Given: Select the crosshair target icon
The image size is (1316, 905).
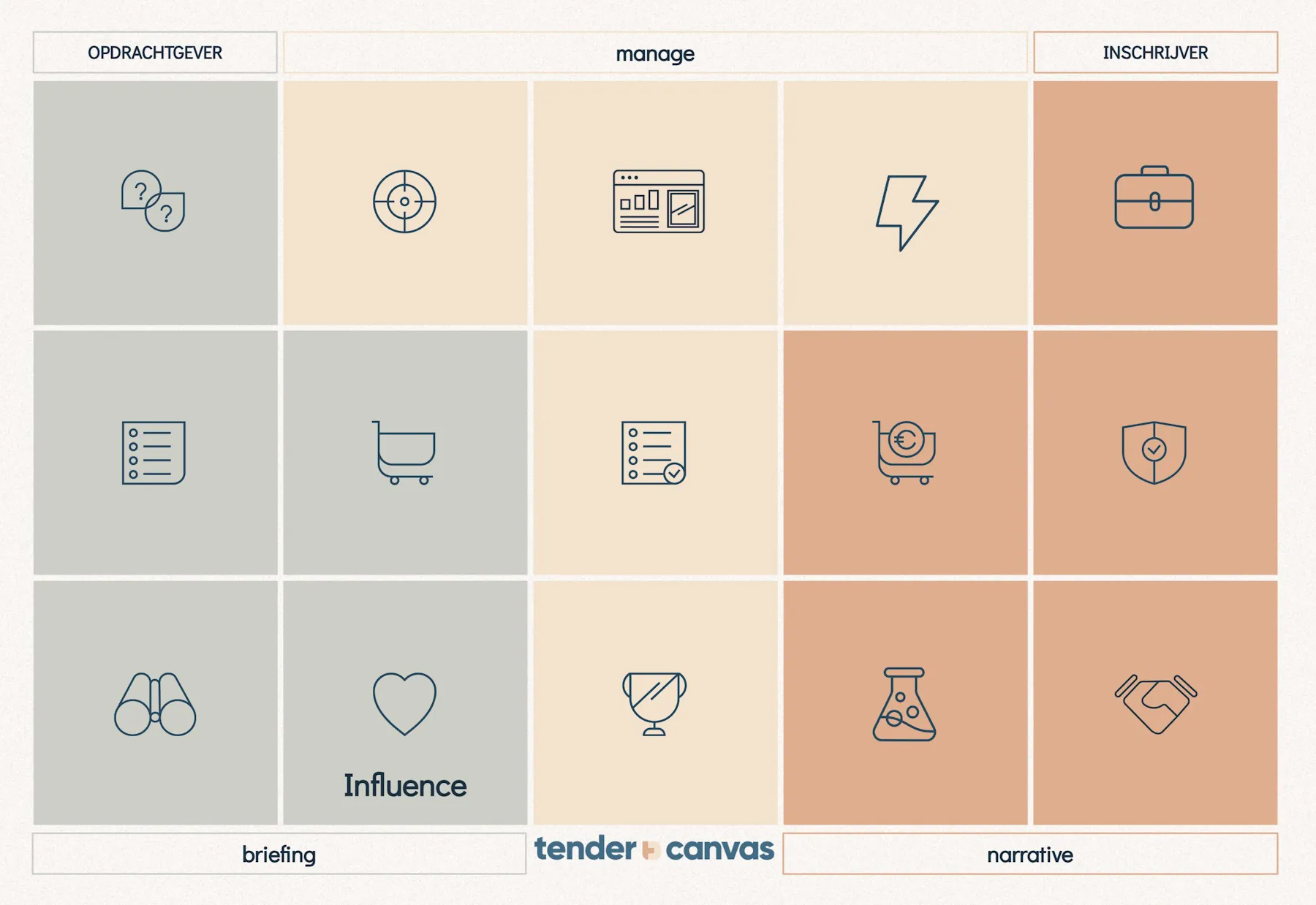Looking at the screenshot, I should [x=404, y=202].
